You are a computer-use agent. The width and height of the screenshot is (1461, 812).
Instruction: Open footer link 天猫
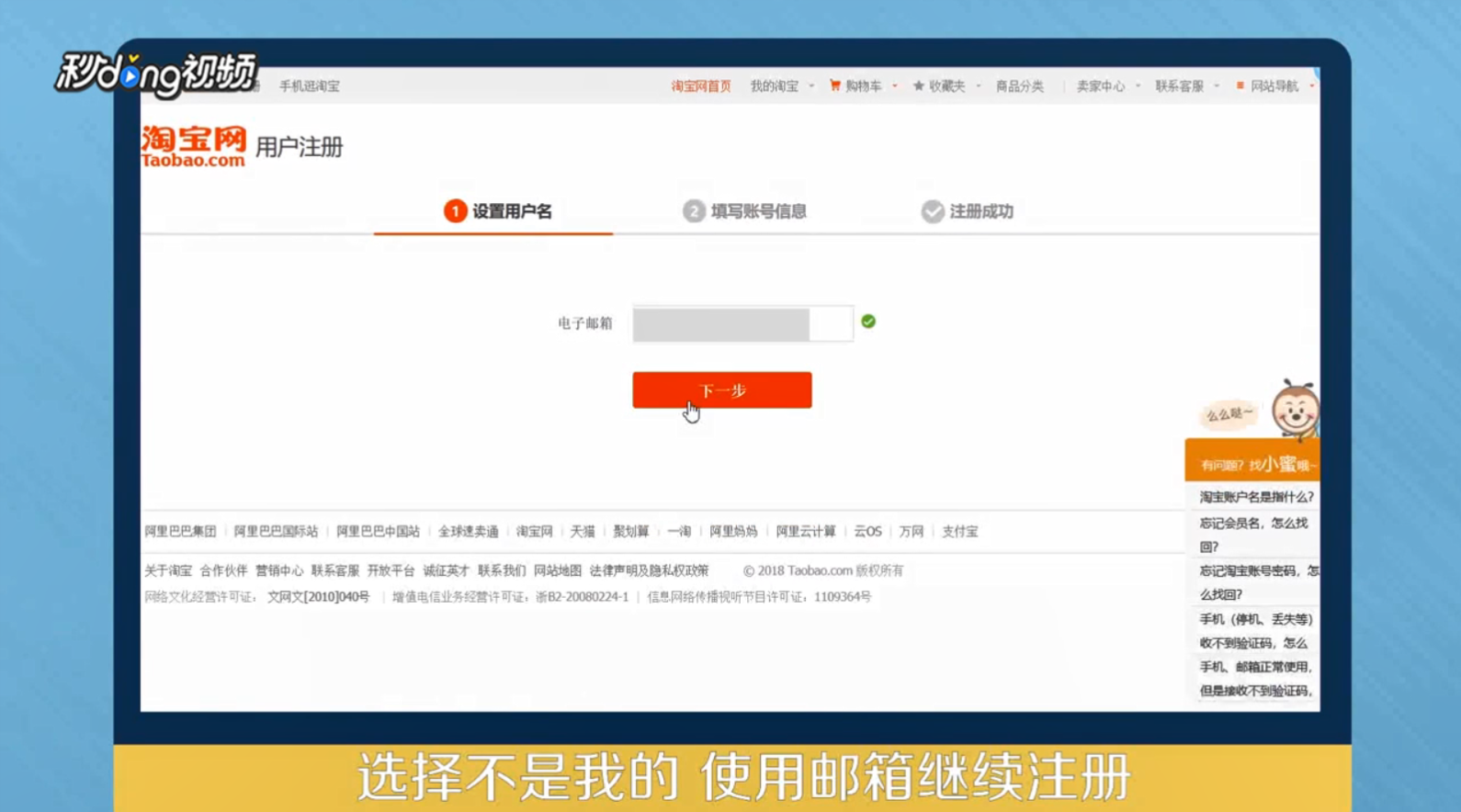[583, 532]
